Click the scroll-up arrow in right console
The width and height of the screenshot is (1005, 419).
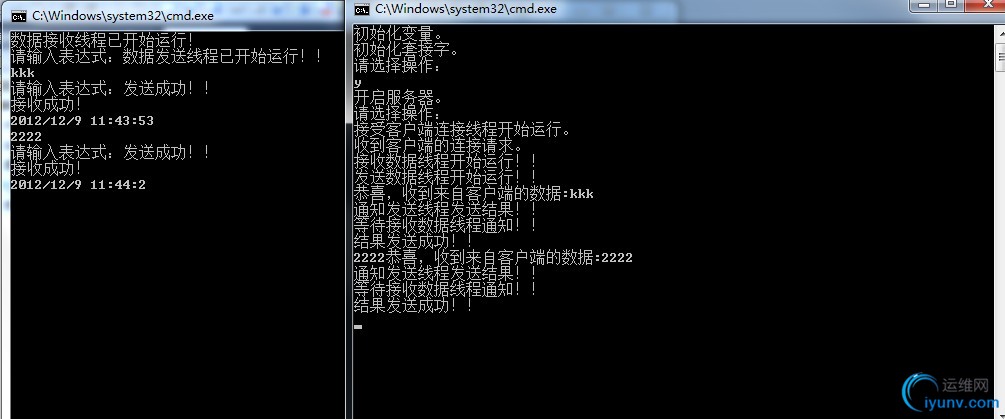(1000, 31)
